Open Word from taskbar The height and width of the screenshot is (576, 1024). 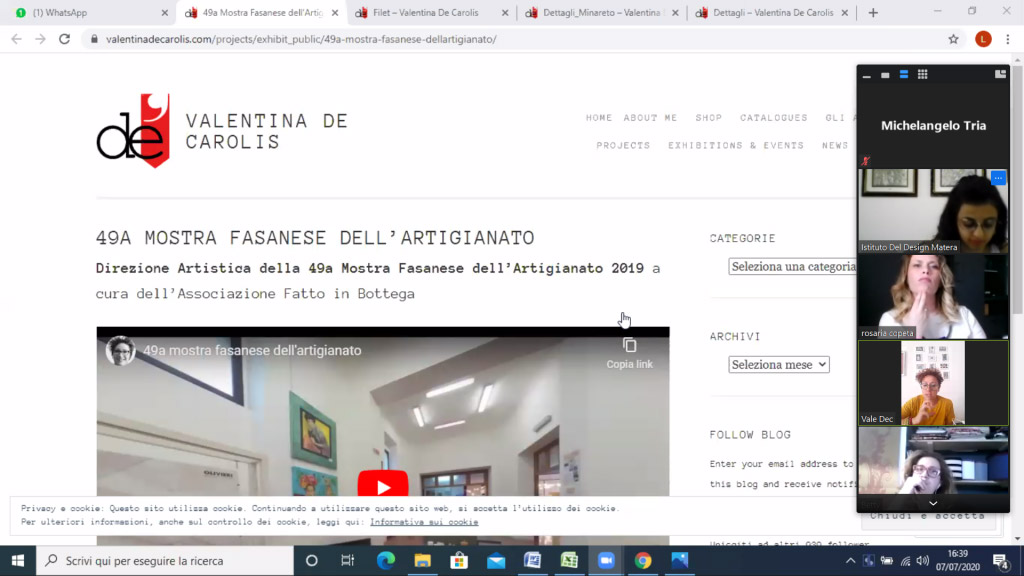pos(532,560)
